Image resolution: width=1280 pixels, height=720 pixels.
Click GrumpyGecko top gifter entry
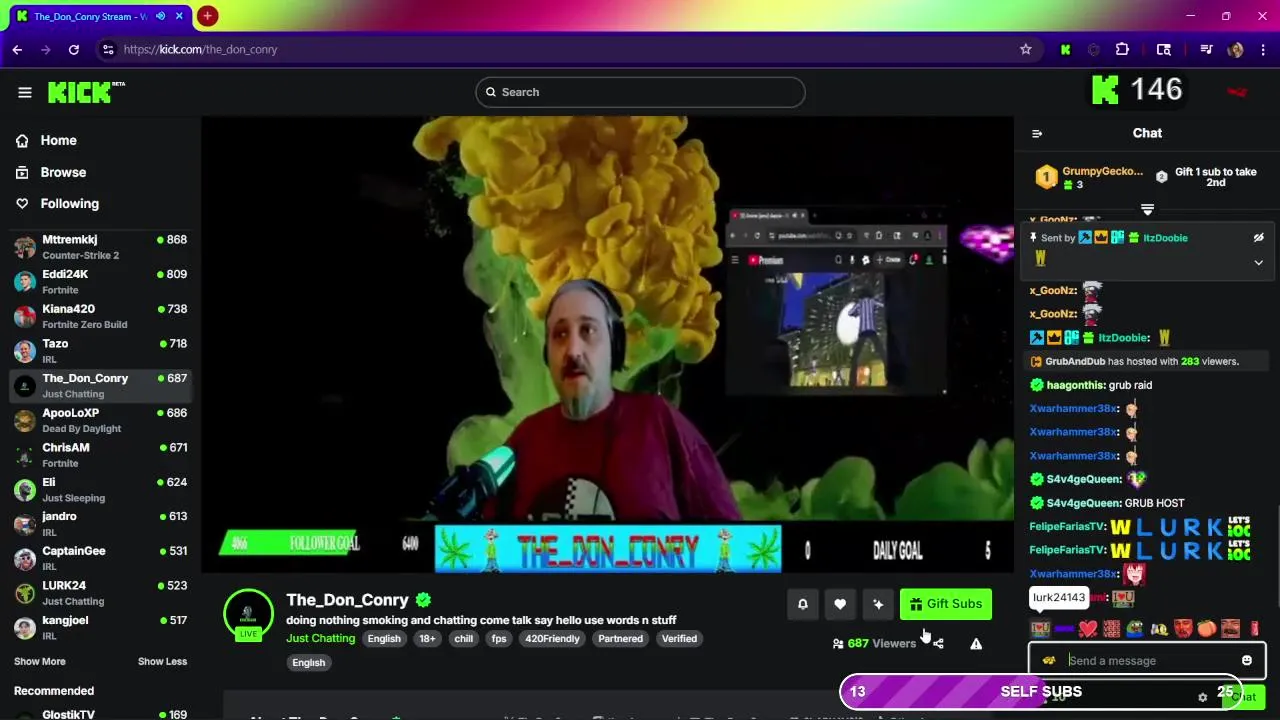(1090, 177)
